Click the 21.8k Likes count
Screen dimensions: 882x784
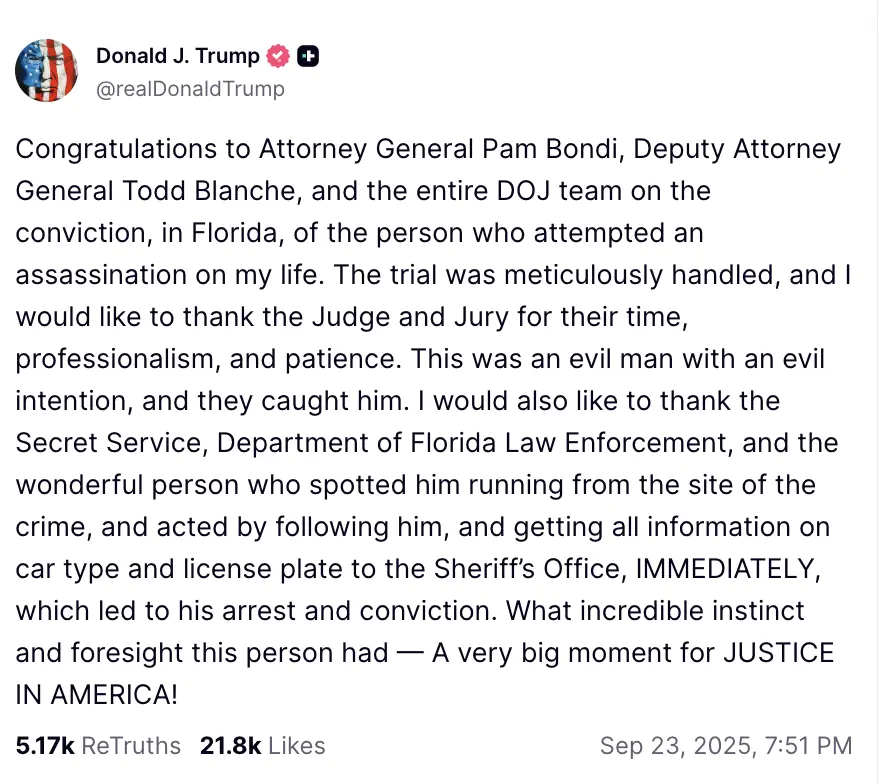(x=230, y=745)
